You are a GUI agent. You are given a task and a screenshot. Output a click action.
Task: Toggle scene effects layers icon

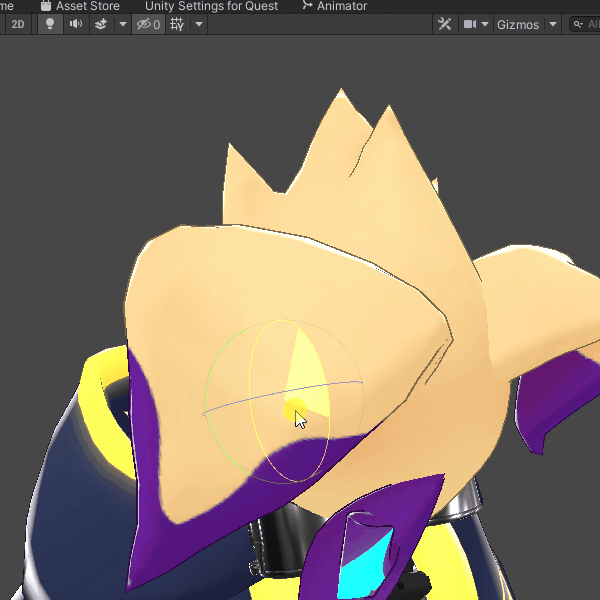pyautogui.click(x=101, y=24)
